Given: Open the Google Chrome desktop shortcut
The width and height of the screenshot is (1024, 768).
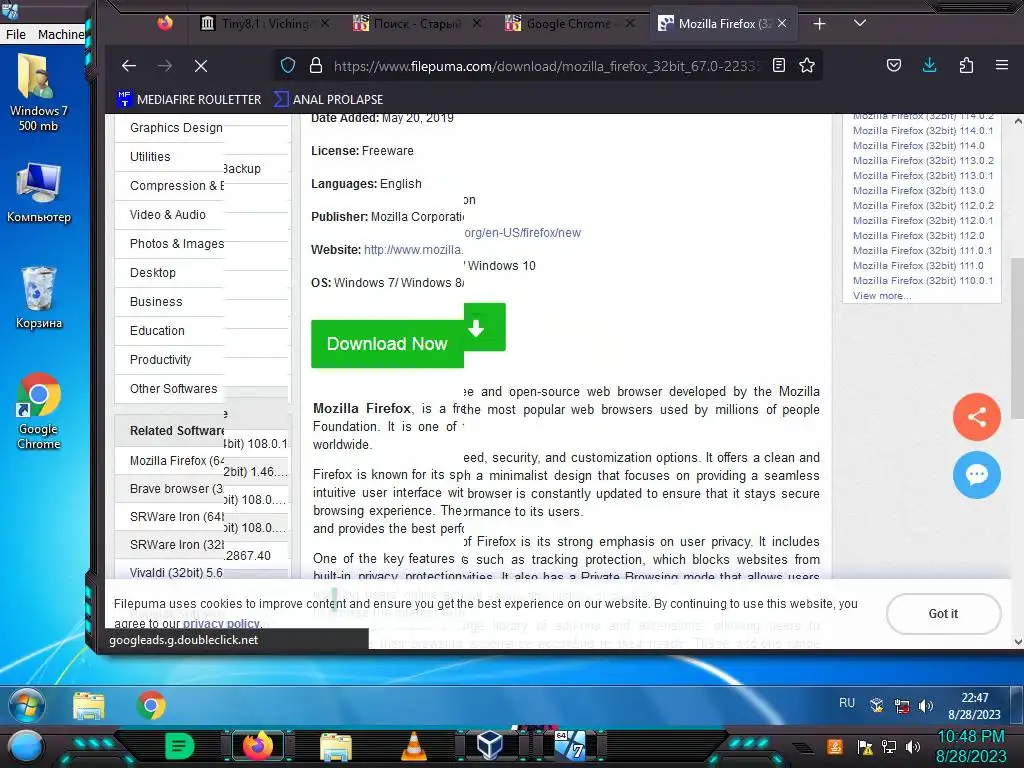Looking at the screenshot, I should [x=39, y=410].
